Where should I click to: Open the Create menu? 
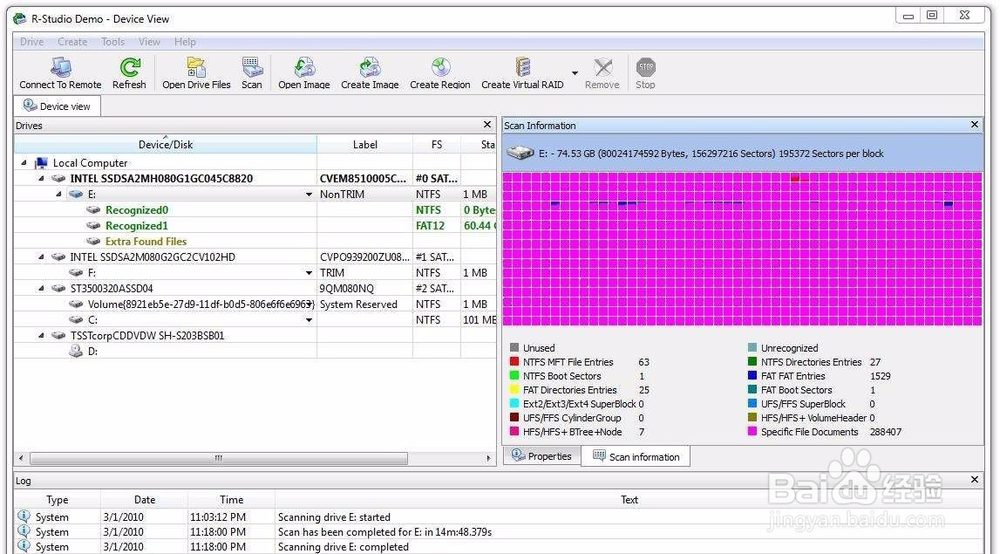(x=72, y=41)
